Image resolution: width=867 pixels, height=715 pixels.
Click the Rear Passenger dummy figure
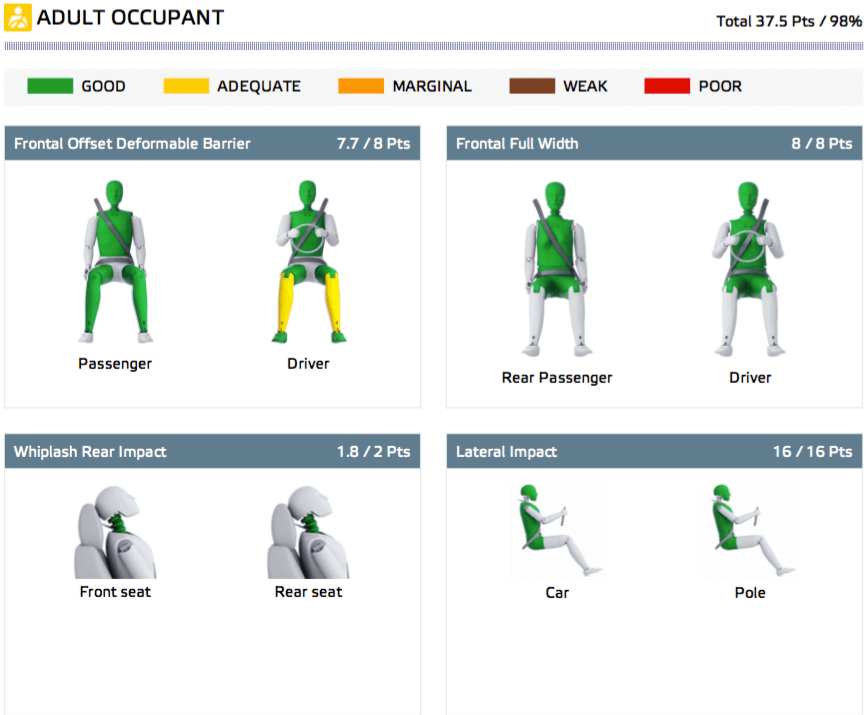click(x=557, y=270)
